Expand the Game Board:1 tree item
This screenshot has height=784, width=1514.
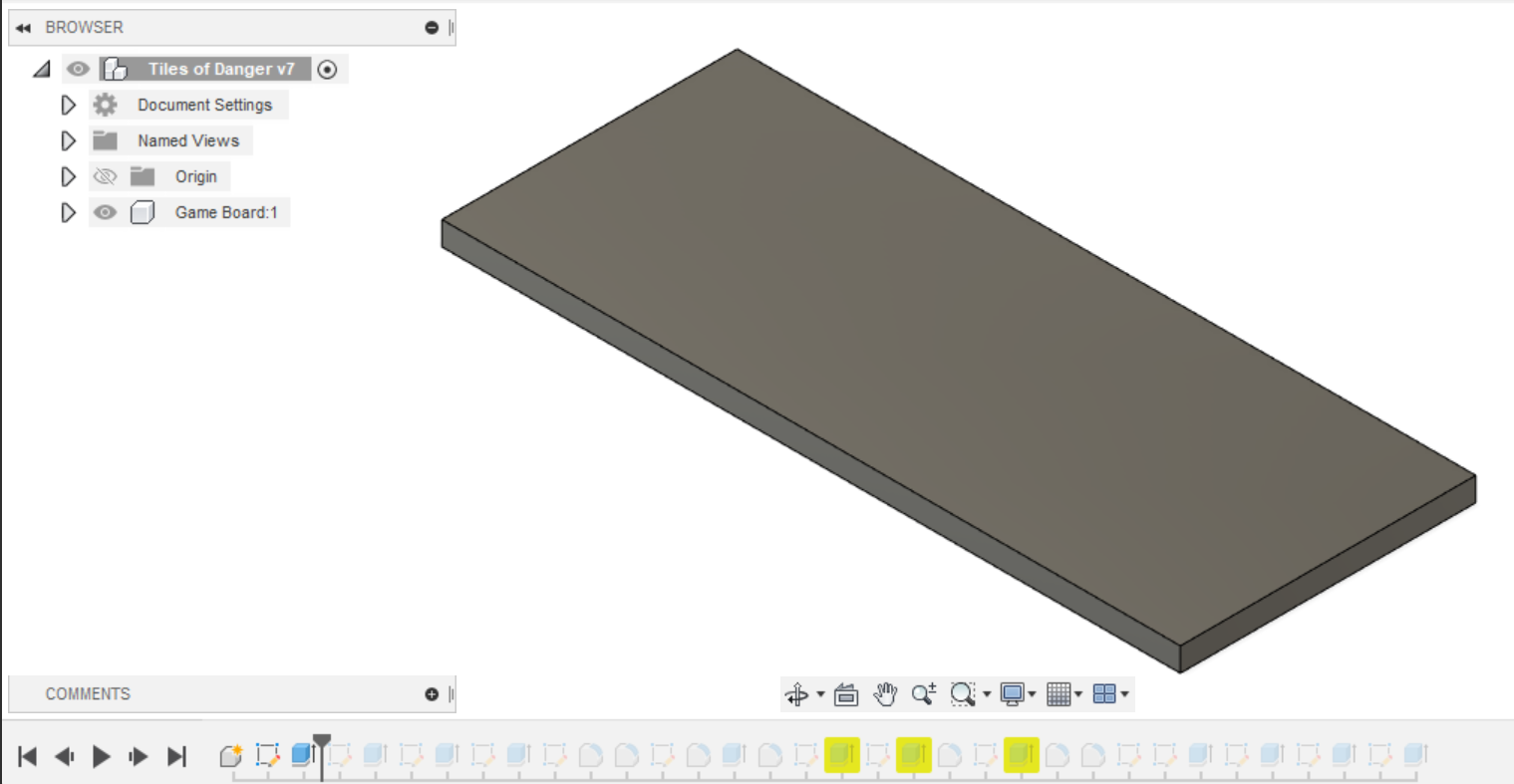coord(68,211)
